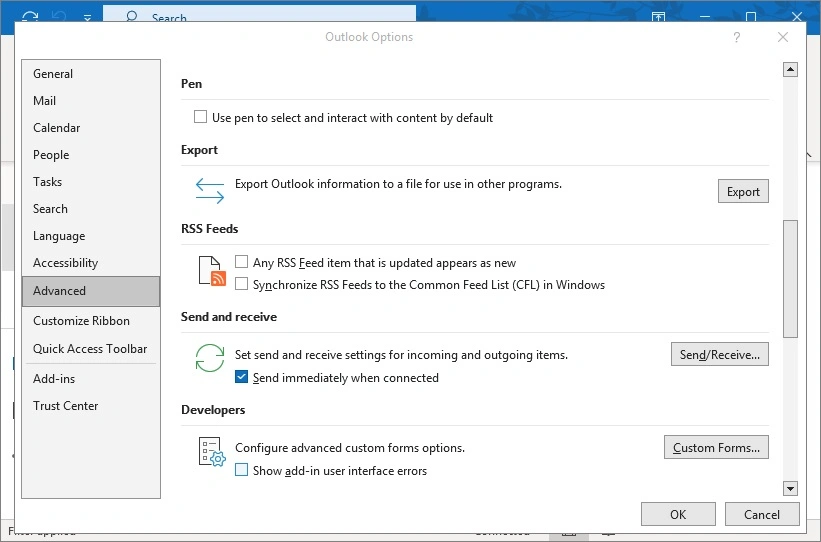Open Trust Center settings

coord(91,406)
